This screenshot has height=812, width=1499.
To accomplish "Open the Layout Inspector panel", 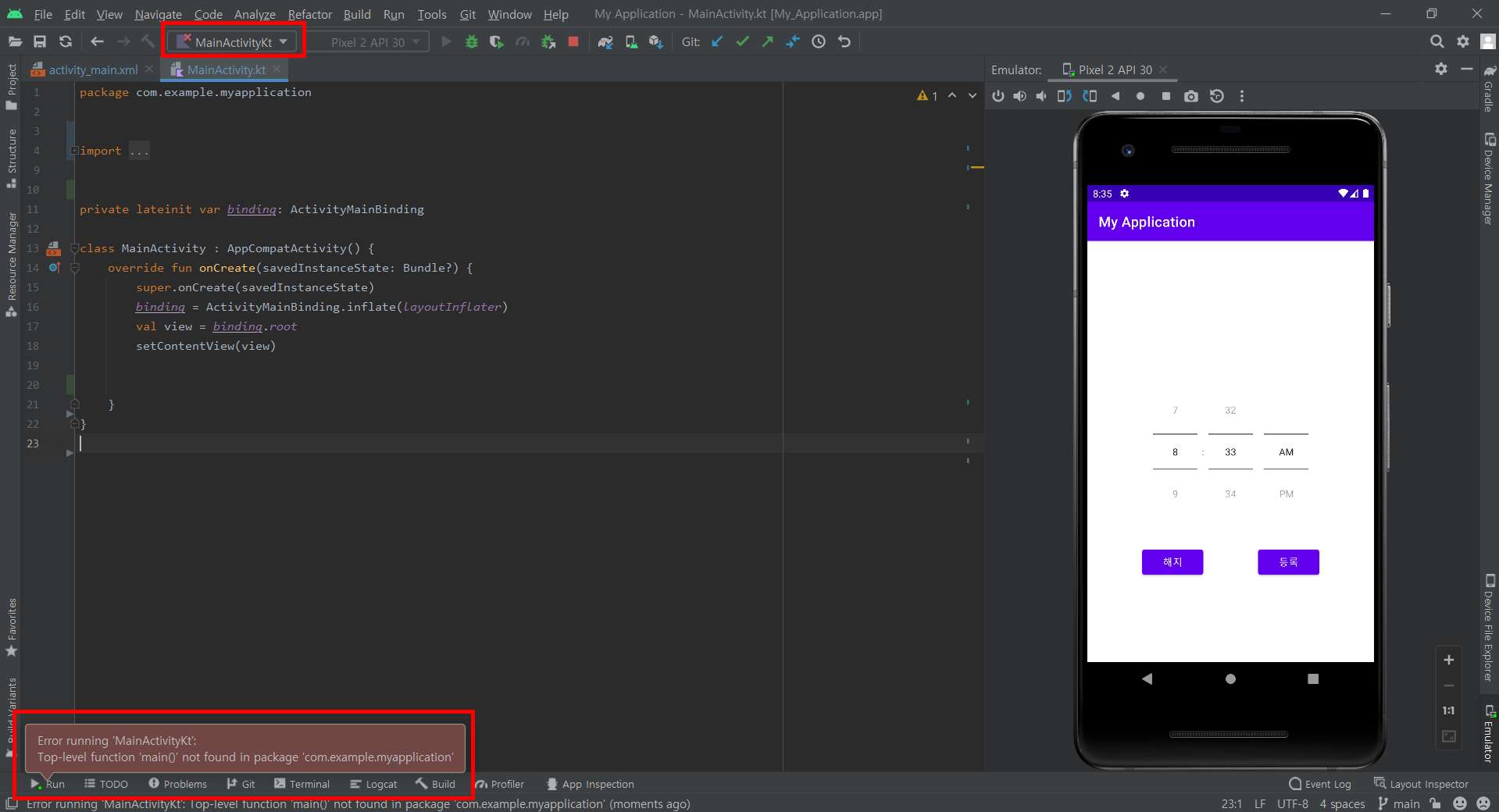I will click(x=1422, y=784).
